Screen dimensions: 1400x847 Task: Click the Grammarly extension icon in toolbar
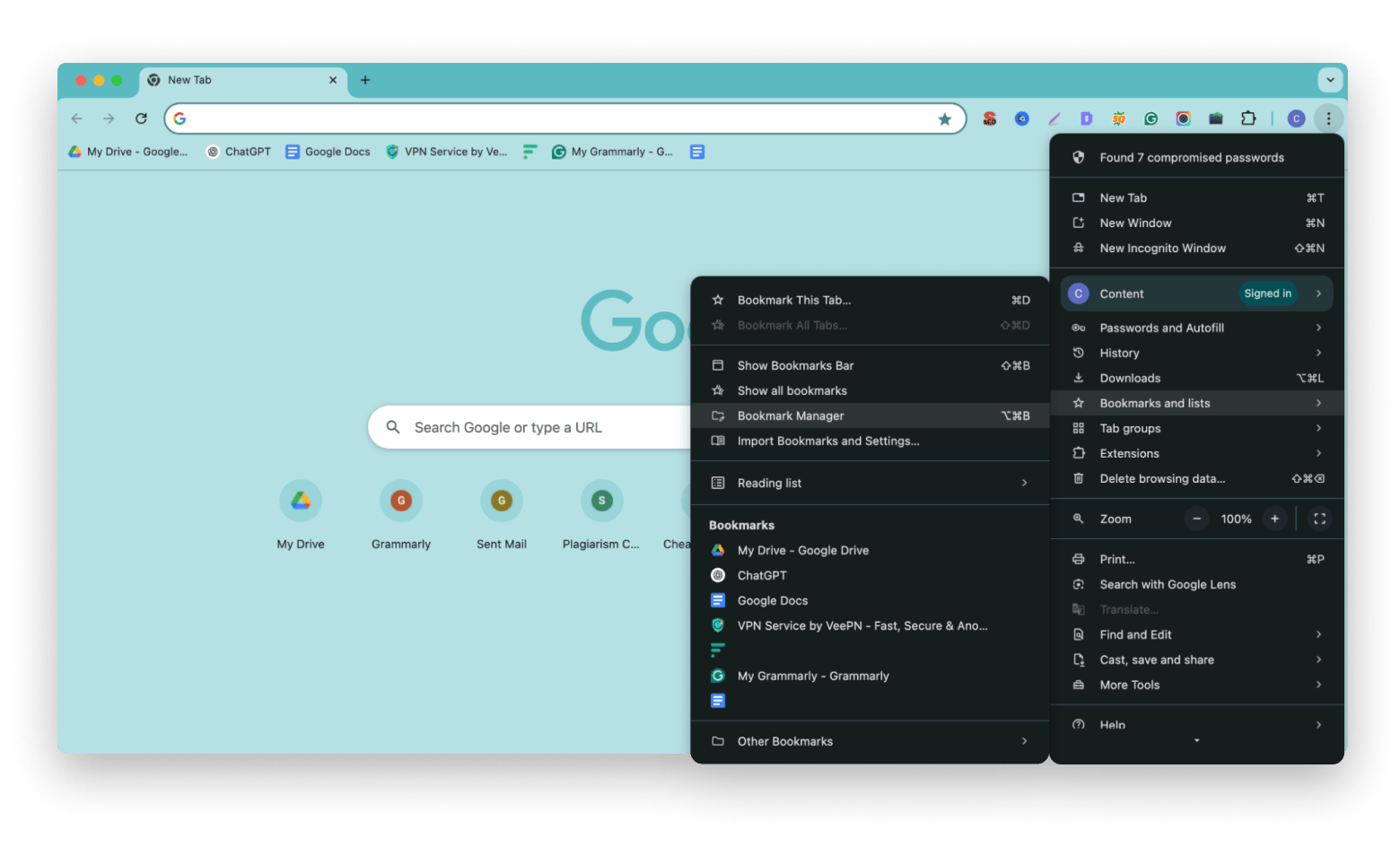point(1151,118)
